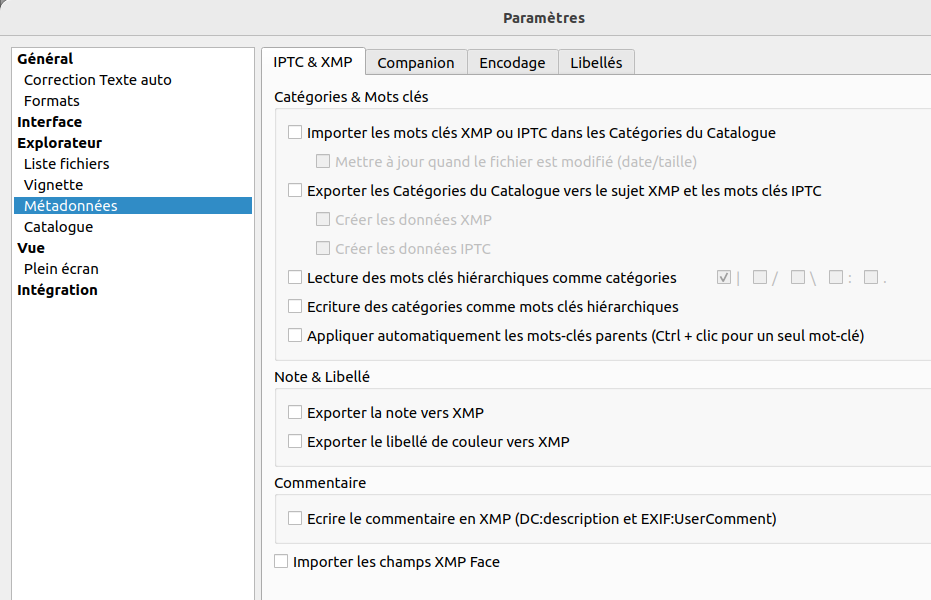Toggle Lecture des mots clés hiérarchiques checkbox
Viewport: 931px width, 600px height.
coord(295,277)
